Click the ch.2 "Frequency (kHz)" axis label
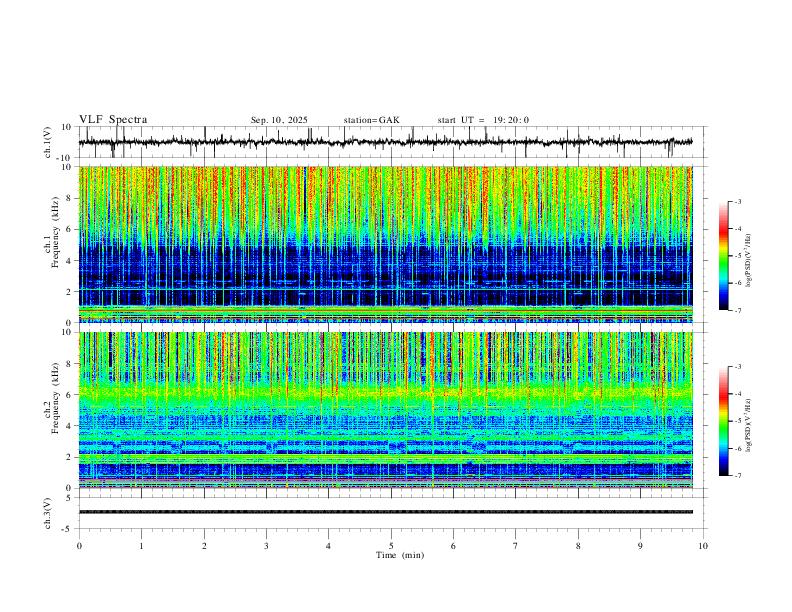The width and height of the screenshot is (792, 612). point(55,398)
